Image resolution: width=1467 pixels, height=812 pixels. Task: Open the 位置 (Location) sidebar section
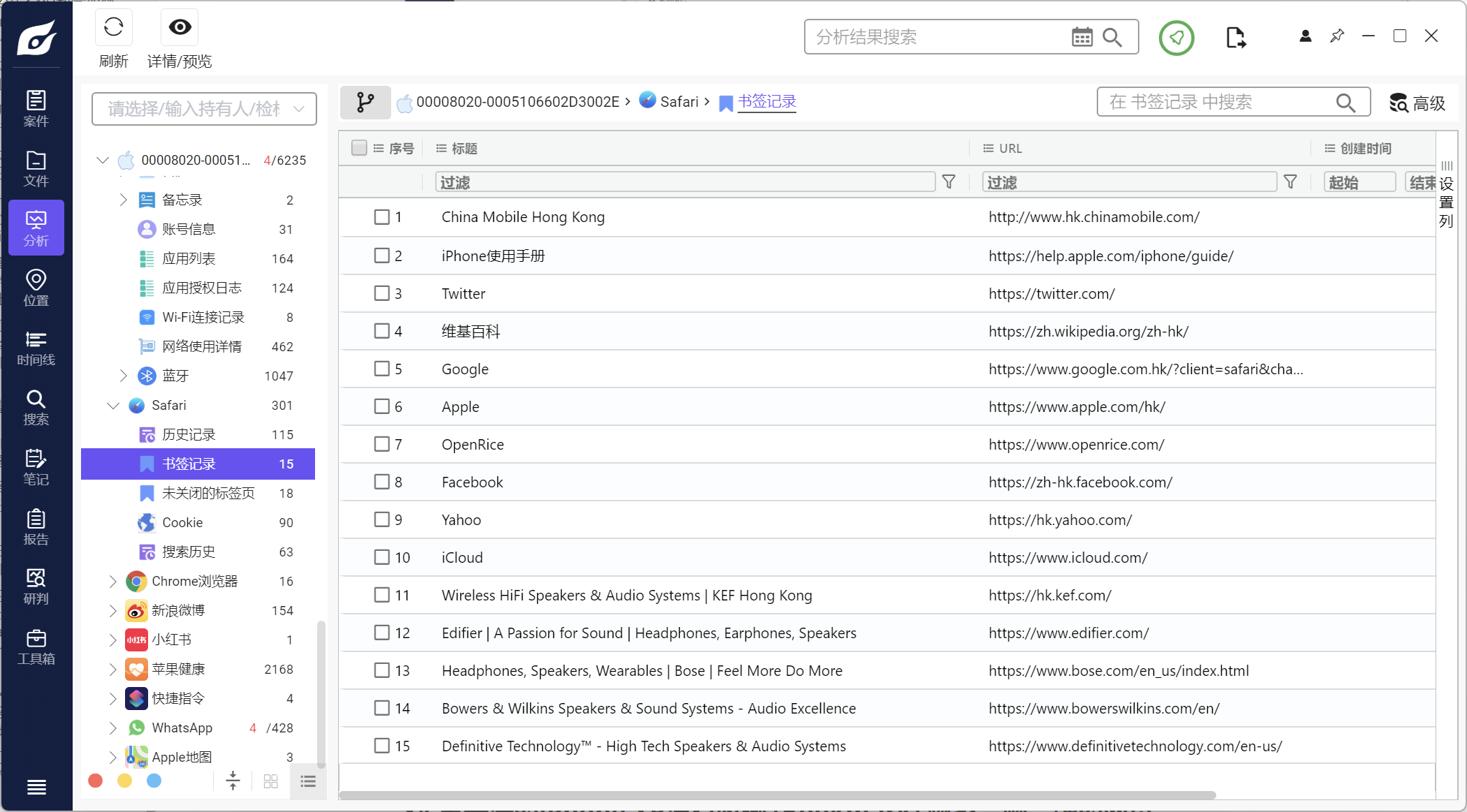point(36,288)
